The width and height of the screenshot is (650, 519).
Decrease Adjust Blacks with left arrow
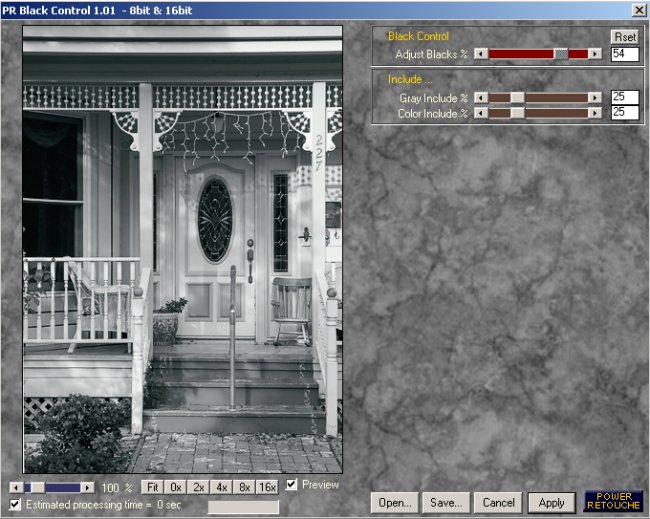point(481,54)
